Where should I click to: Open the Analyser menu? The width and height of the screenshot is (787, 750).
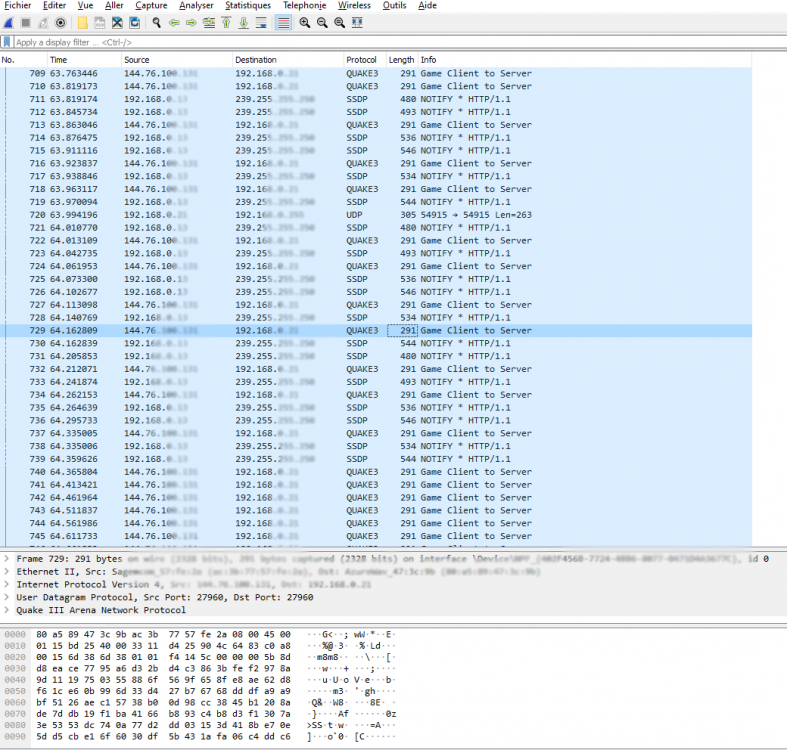(196, 6)
